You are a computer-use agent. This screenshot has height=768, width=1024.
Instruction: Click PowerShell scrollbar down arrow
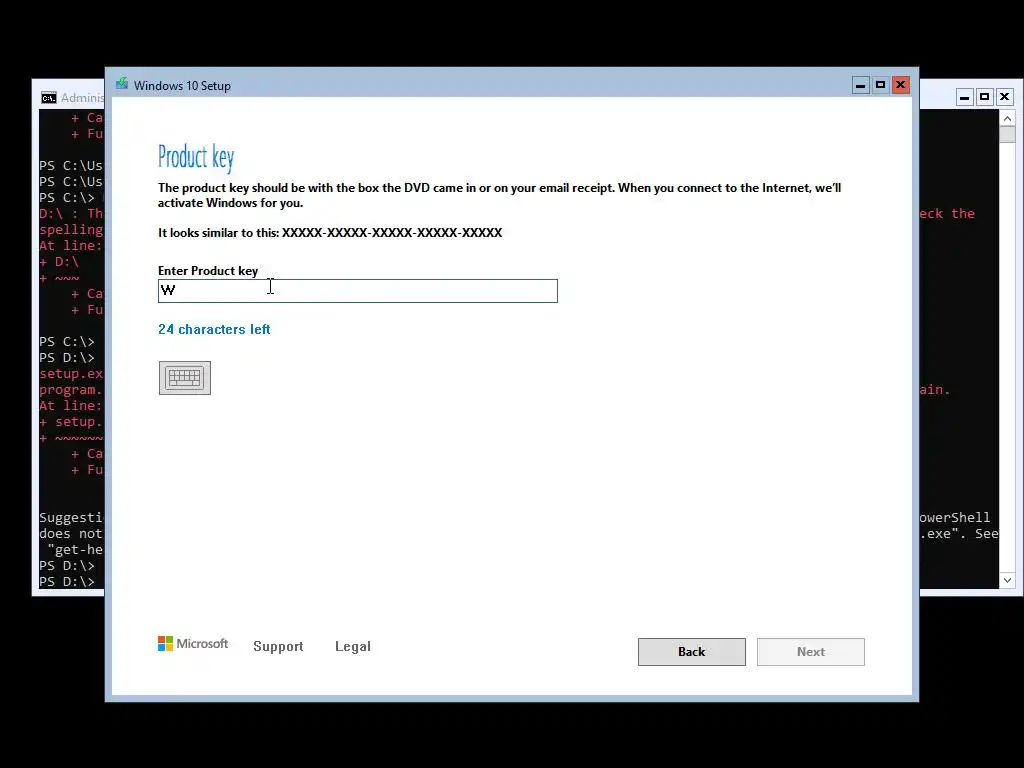[x=1007, y=580]
